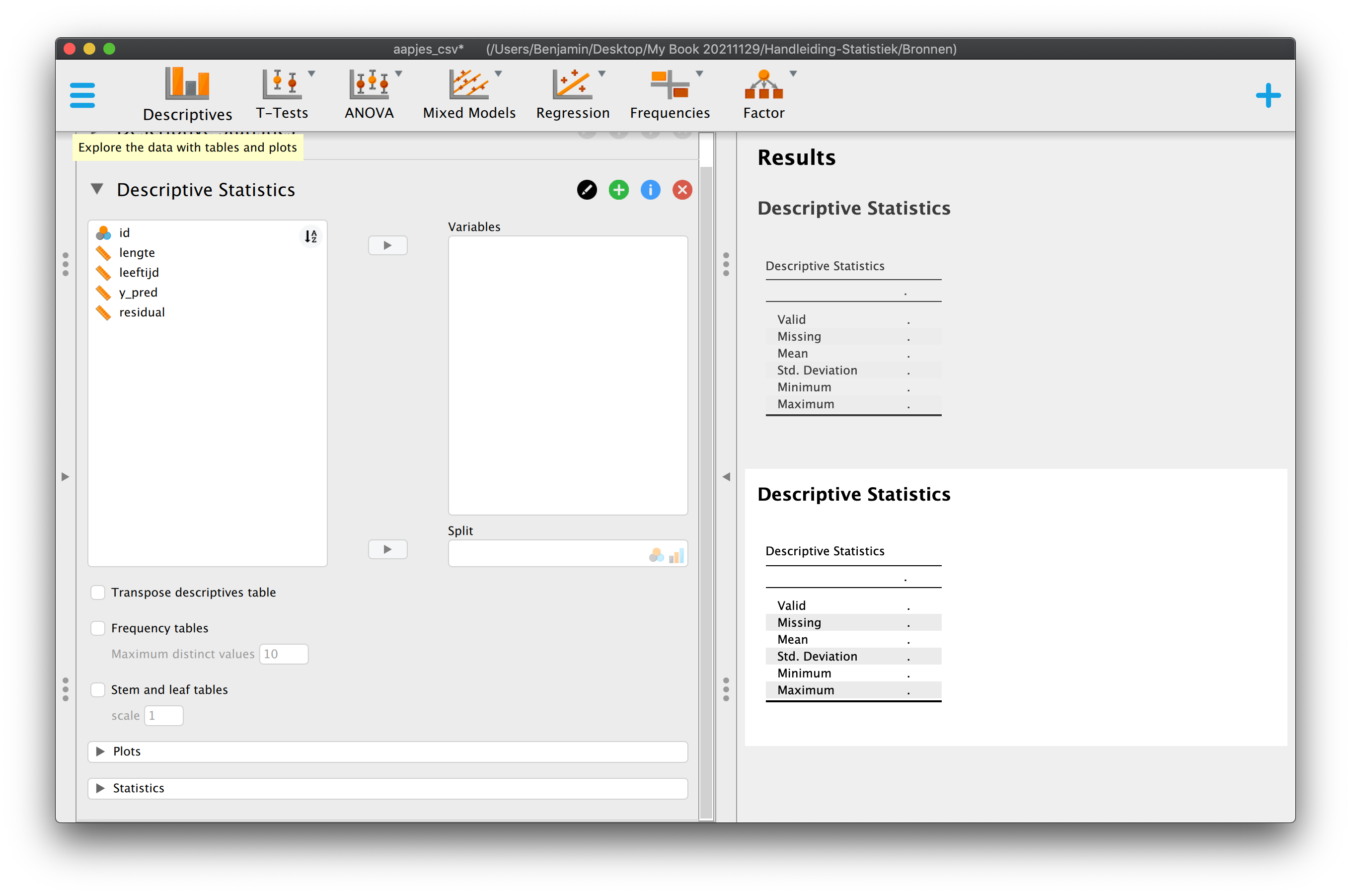Open the hamburger main menu
Screen dimensions: 1351x896
[82, 95]
